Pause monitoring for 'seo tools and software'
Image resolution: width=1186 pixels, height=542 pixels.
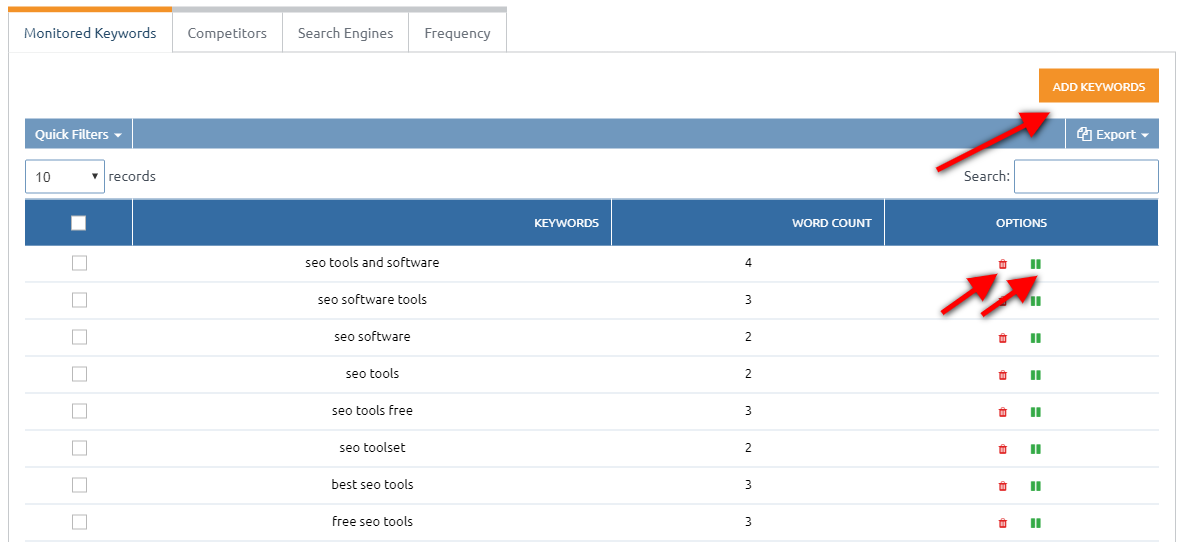1035,264
